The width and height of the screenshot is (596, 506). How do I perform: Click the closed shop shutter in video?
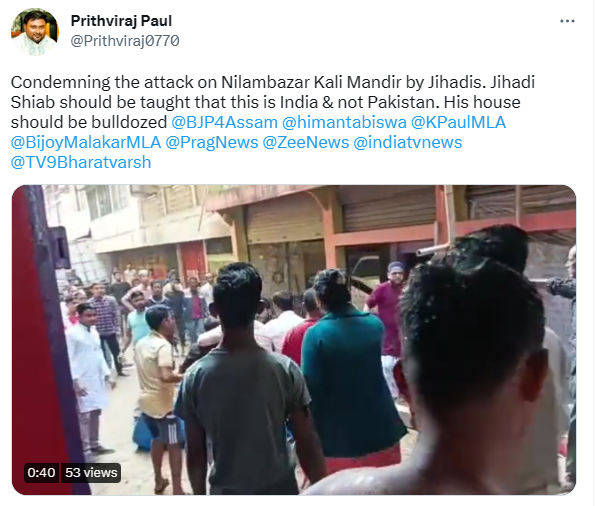pos(388,214)
